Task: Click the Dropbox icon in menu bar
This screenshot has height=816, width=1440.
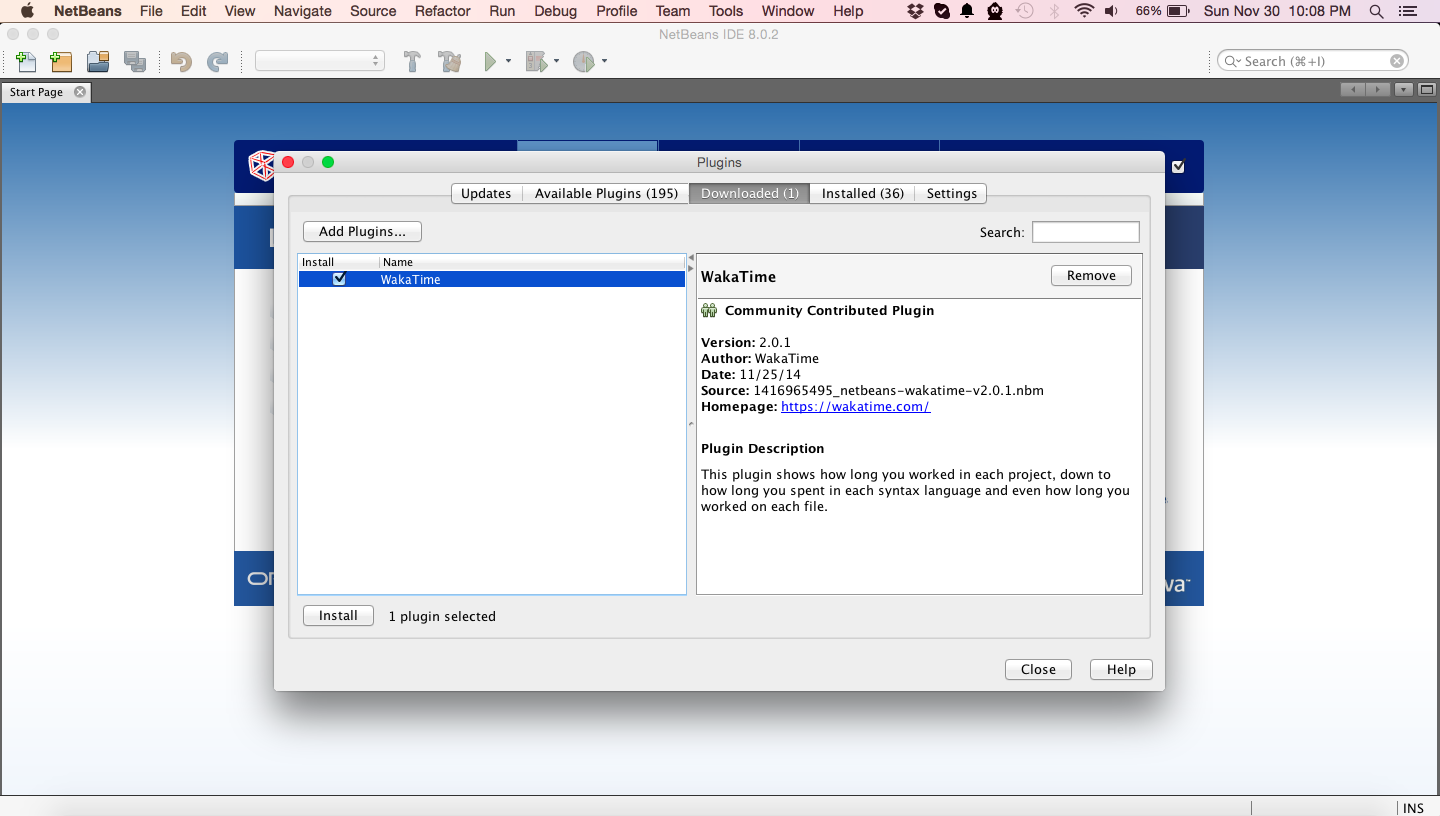Action: [x=916, y=11]
